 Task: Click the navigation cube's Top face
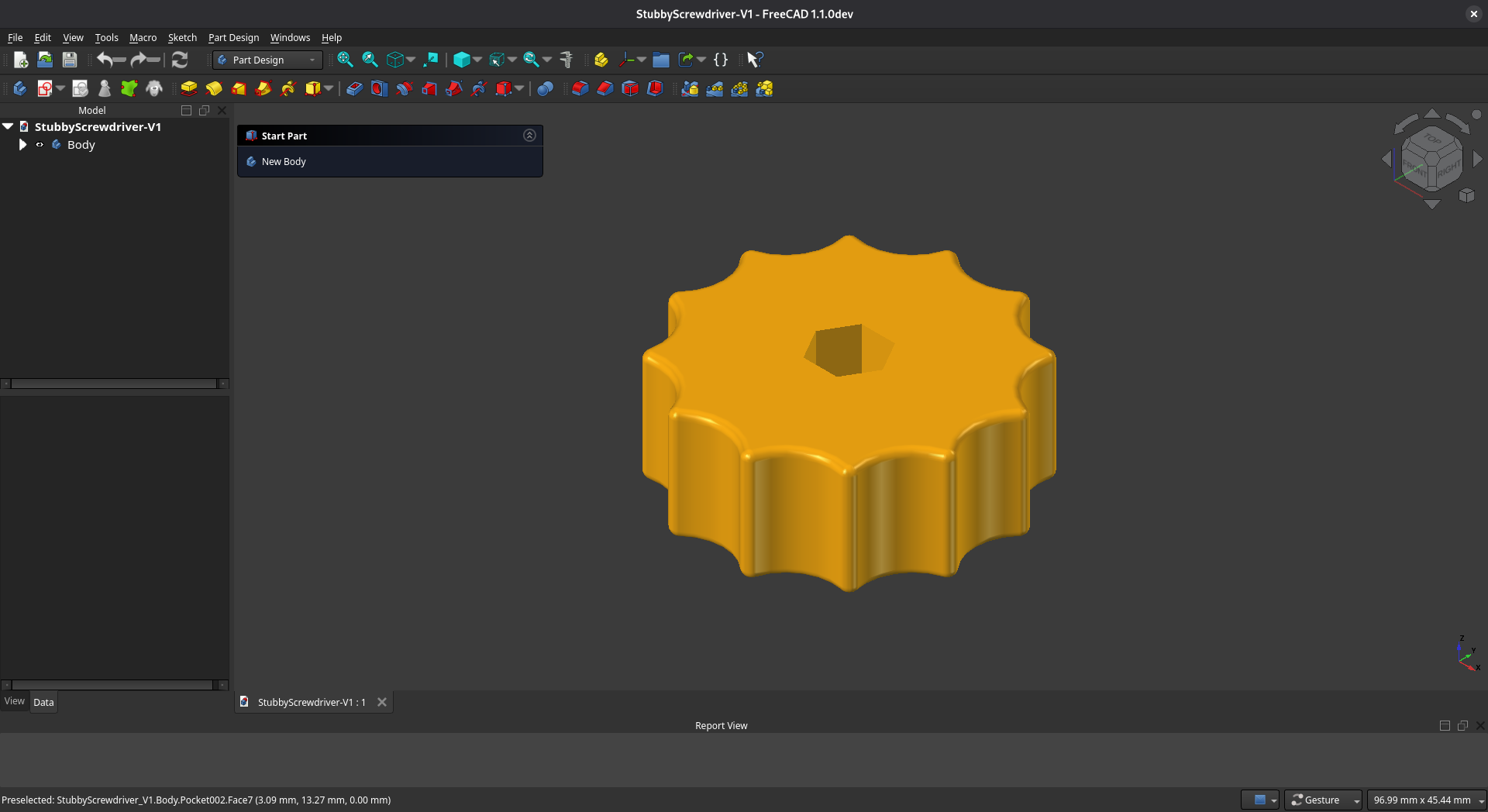coord(1431,139)
